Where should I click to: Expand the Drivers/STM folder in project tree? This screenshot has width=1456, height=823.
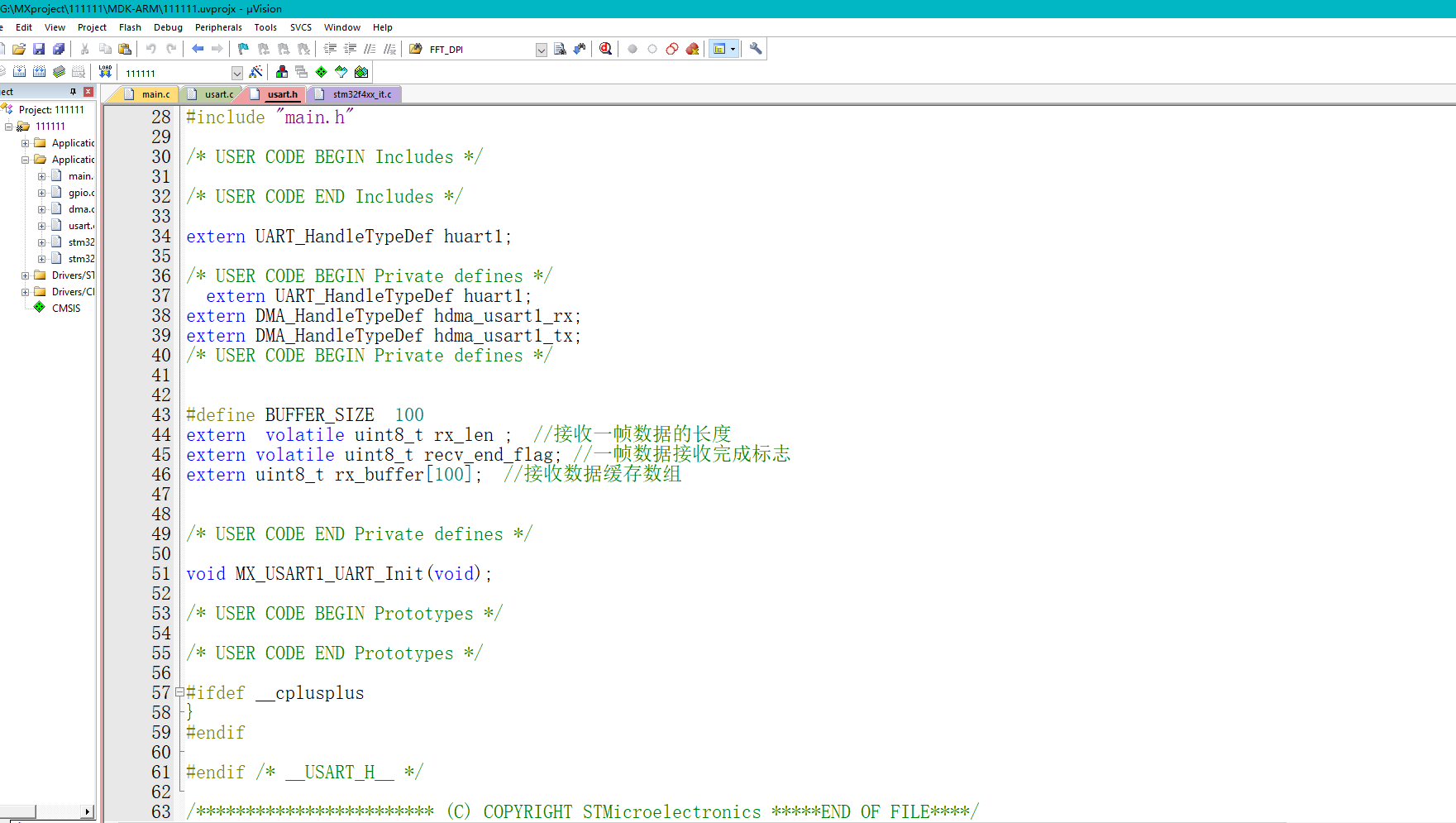24,275
